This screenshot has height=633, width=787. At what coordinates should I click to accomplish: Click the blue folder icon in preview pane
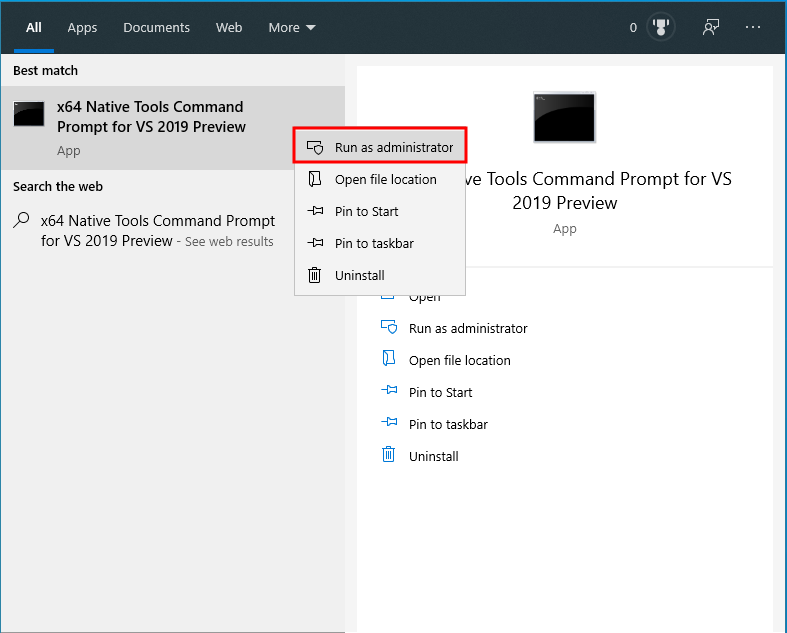coord(389,358)
